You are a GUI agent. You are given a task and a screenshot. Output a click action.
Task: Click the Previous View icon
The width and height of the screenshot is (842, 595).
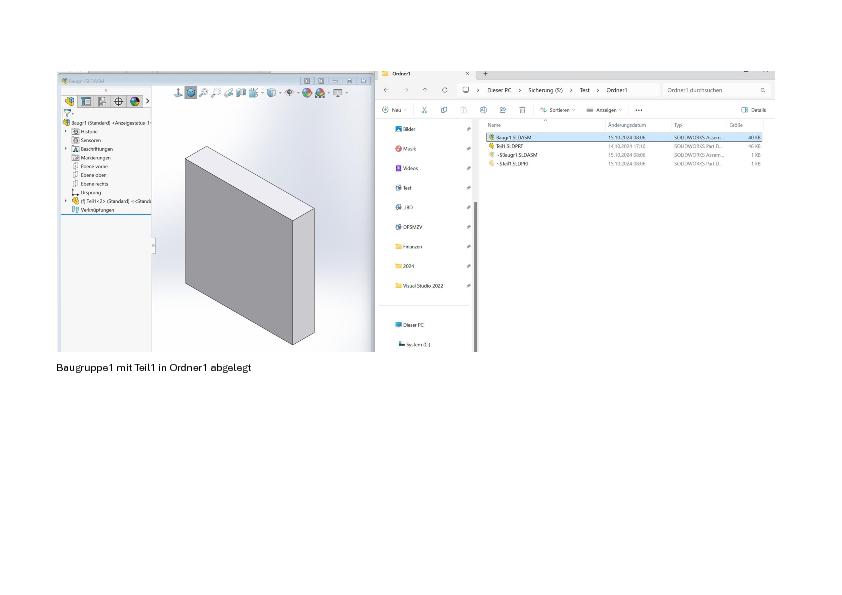pos(216,93)
